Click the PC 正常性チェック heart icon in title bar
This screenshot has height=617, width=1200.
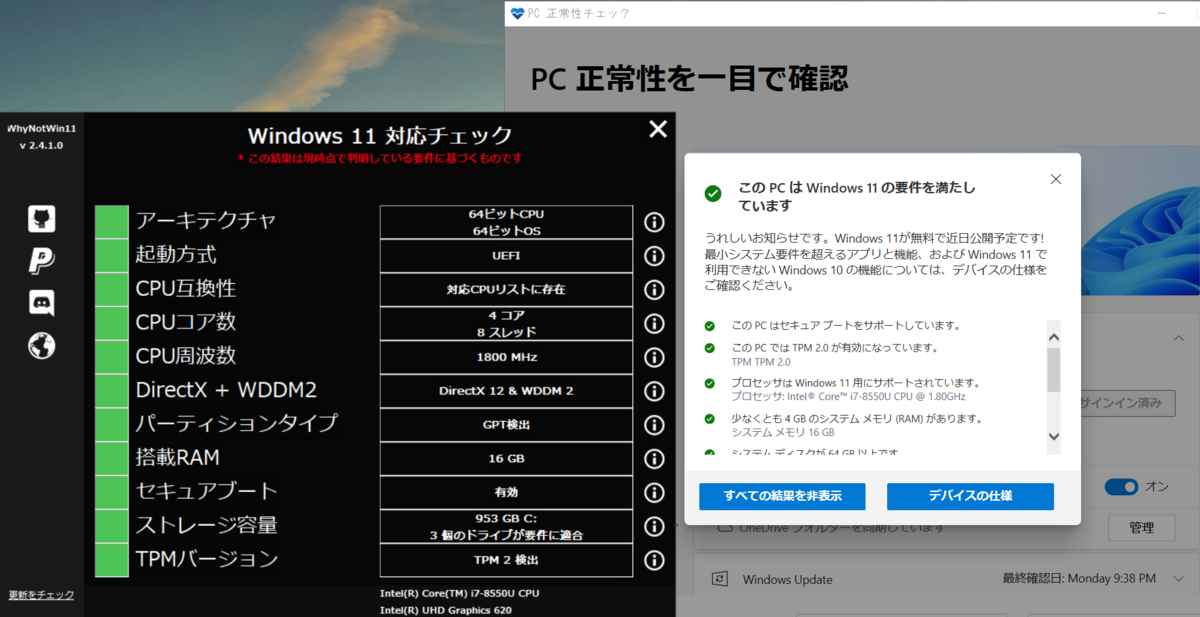click(x=517, y=13)
